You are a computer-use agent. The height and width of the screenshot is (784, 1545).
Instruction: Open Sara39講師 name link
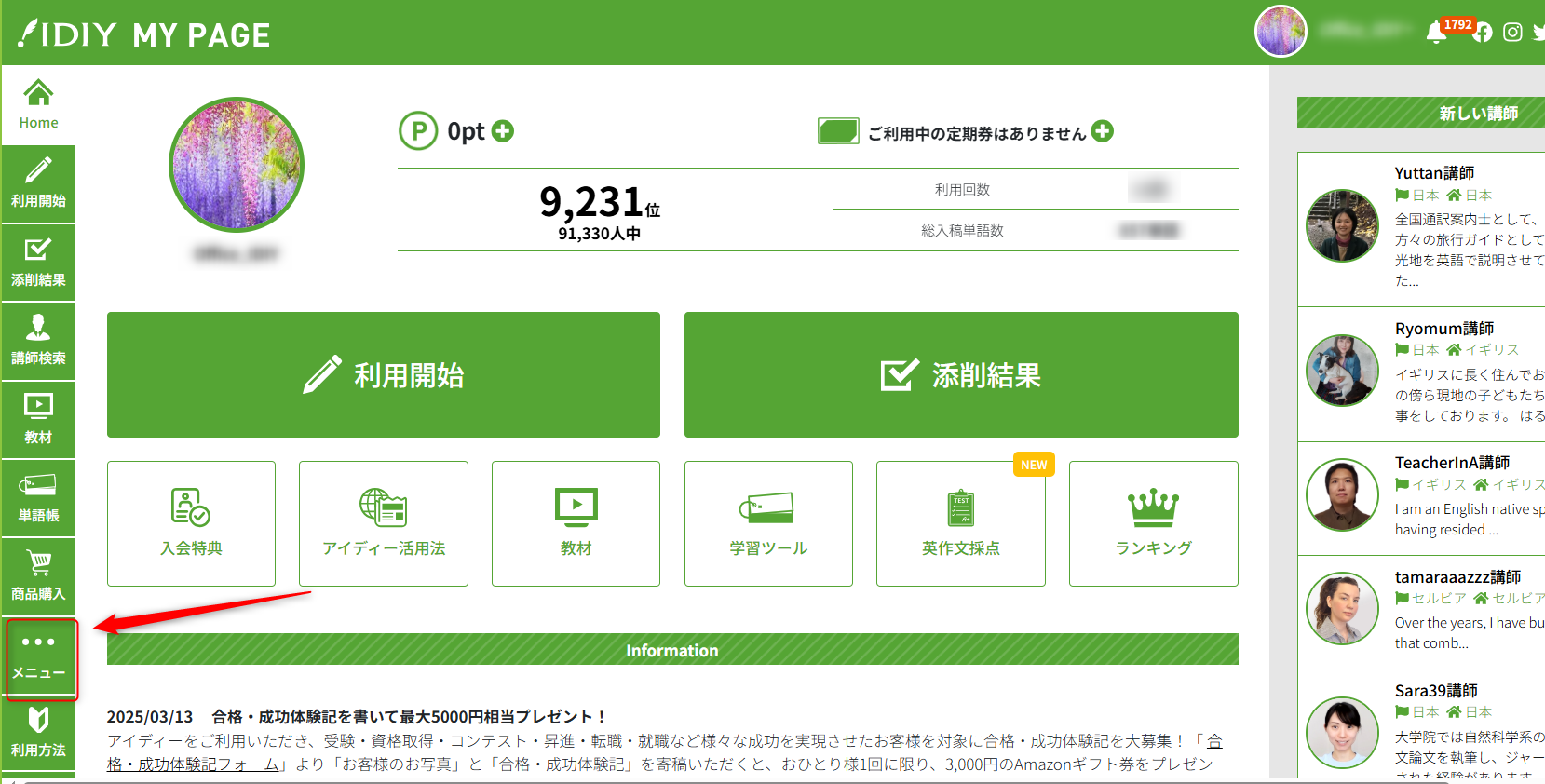click(x=1436, y=691)
